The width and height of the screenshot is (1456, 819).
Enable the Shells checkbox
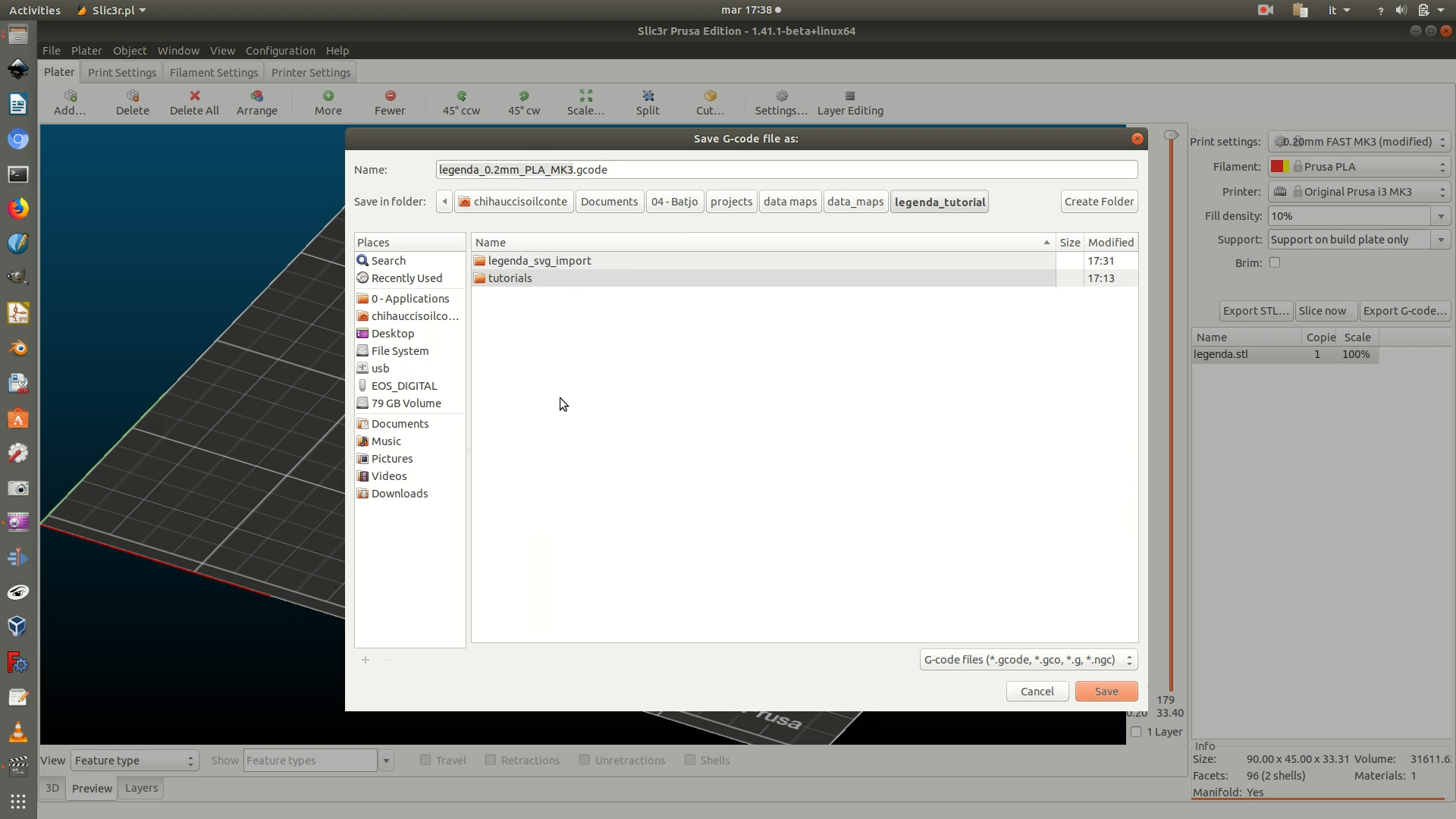(x=690, y=760)
